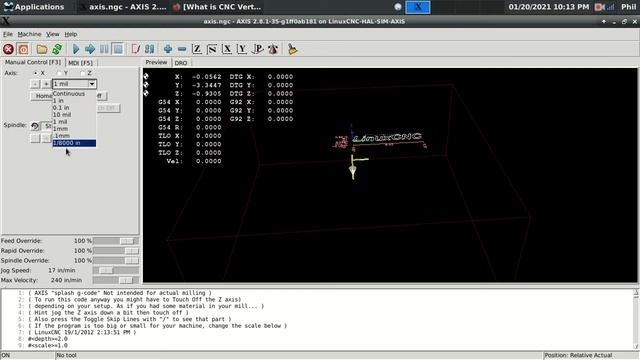Adjust the Rapid Override slider
640x360 pixels.
[x=116, y=251]
